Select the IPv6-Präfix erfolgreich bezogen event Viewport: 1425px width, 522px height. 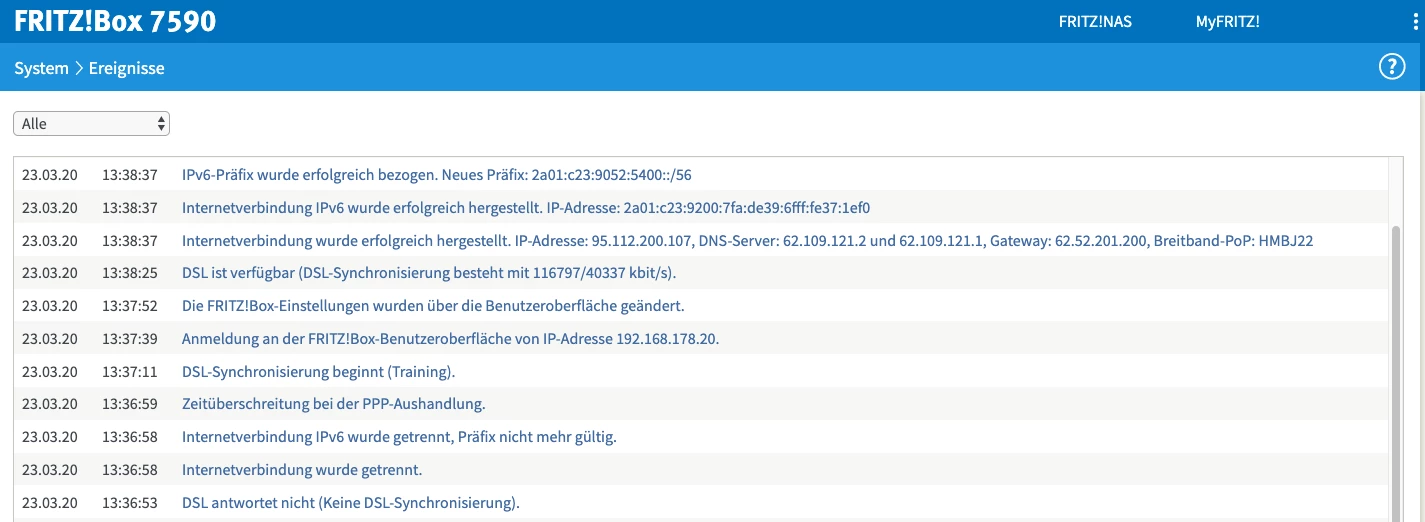436,175
